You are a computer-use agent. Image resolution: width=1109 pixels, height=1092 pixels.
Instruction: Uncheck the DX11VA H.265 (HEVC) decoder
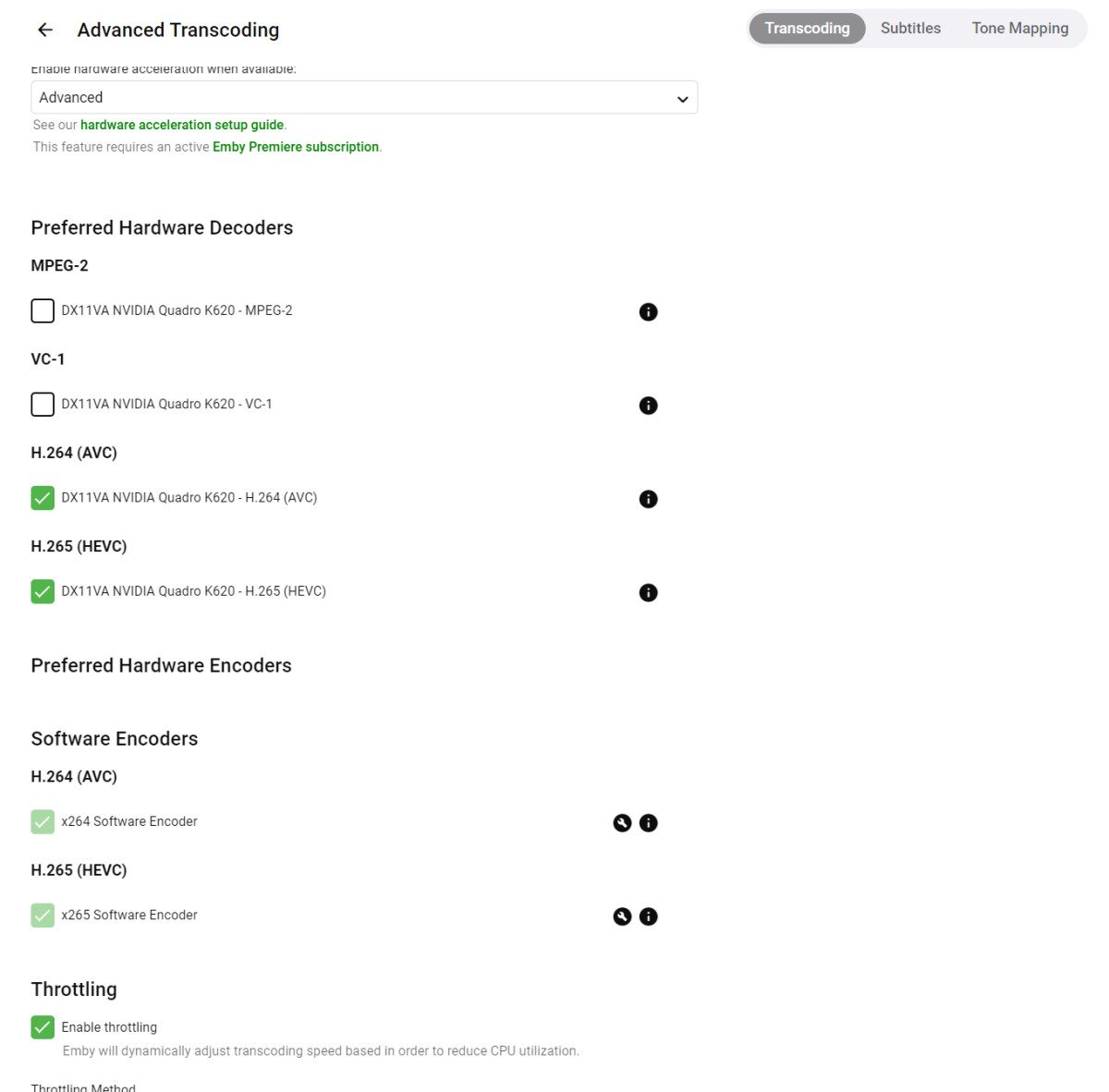pos(43,591)
